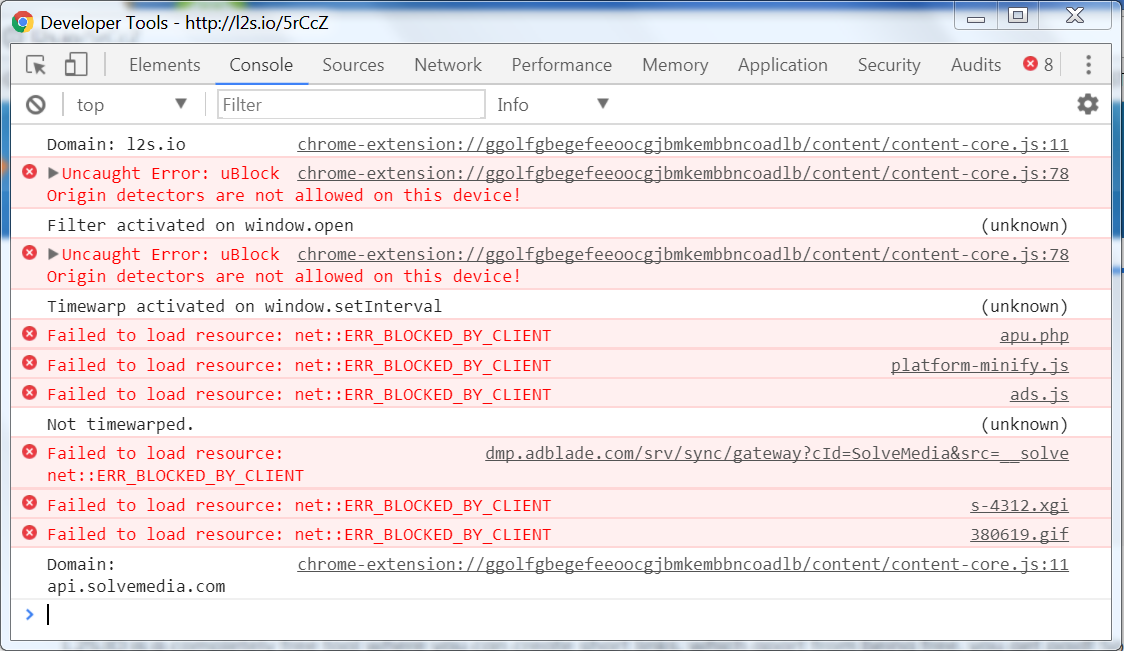Click inside the Filter input field
This screenshot has width=1124, height=651.
click(x=350, y=104)
